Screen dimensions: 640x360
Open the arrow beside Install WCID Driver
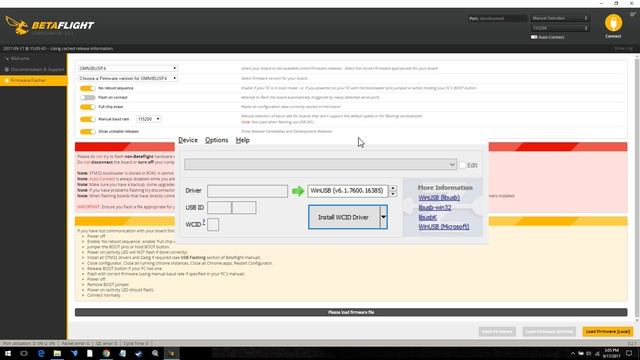click(x=383, y=217)
